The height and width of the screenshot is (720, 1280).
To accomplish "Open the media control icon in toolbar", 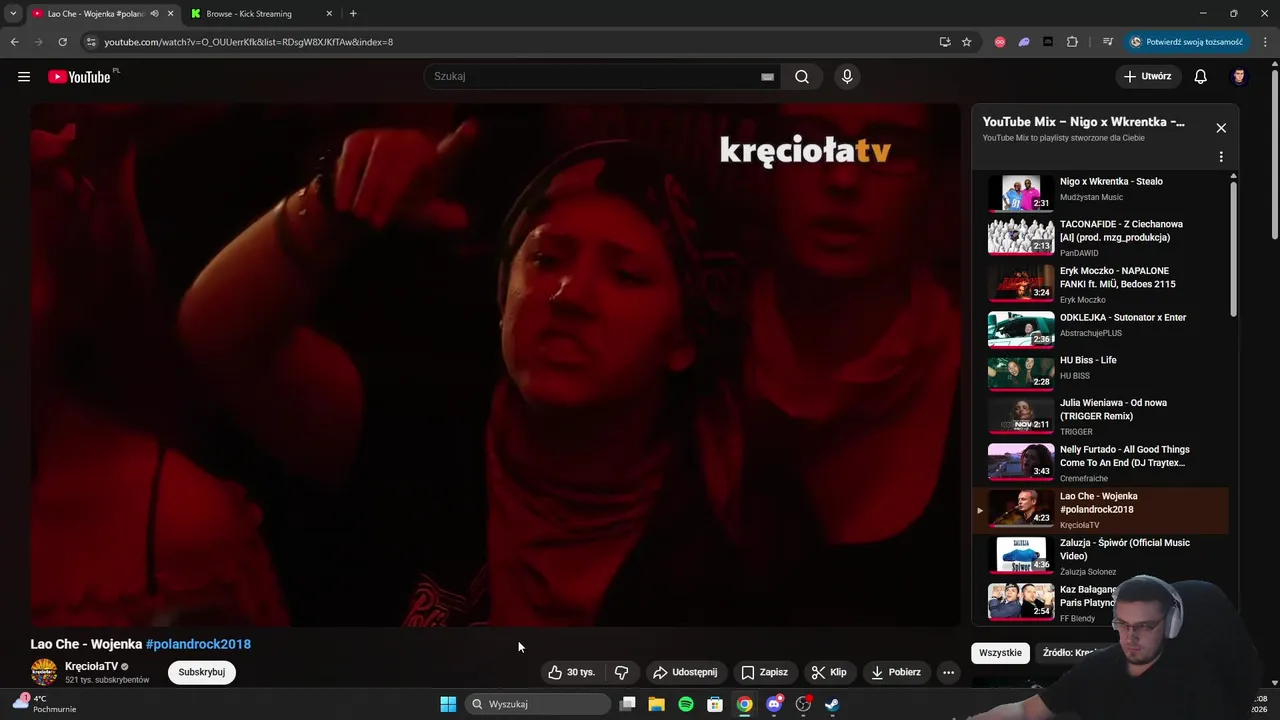I will (x=1107, y=42).
